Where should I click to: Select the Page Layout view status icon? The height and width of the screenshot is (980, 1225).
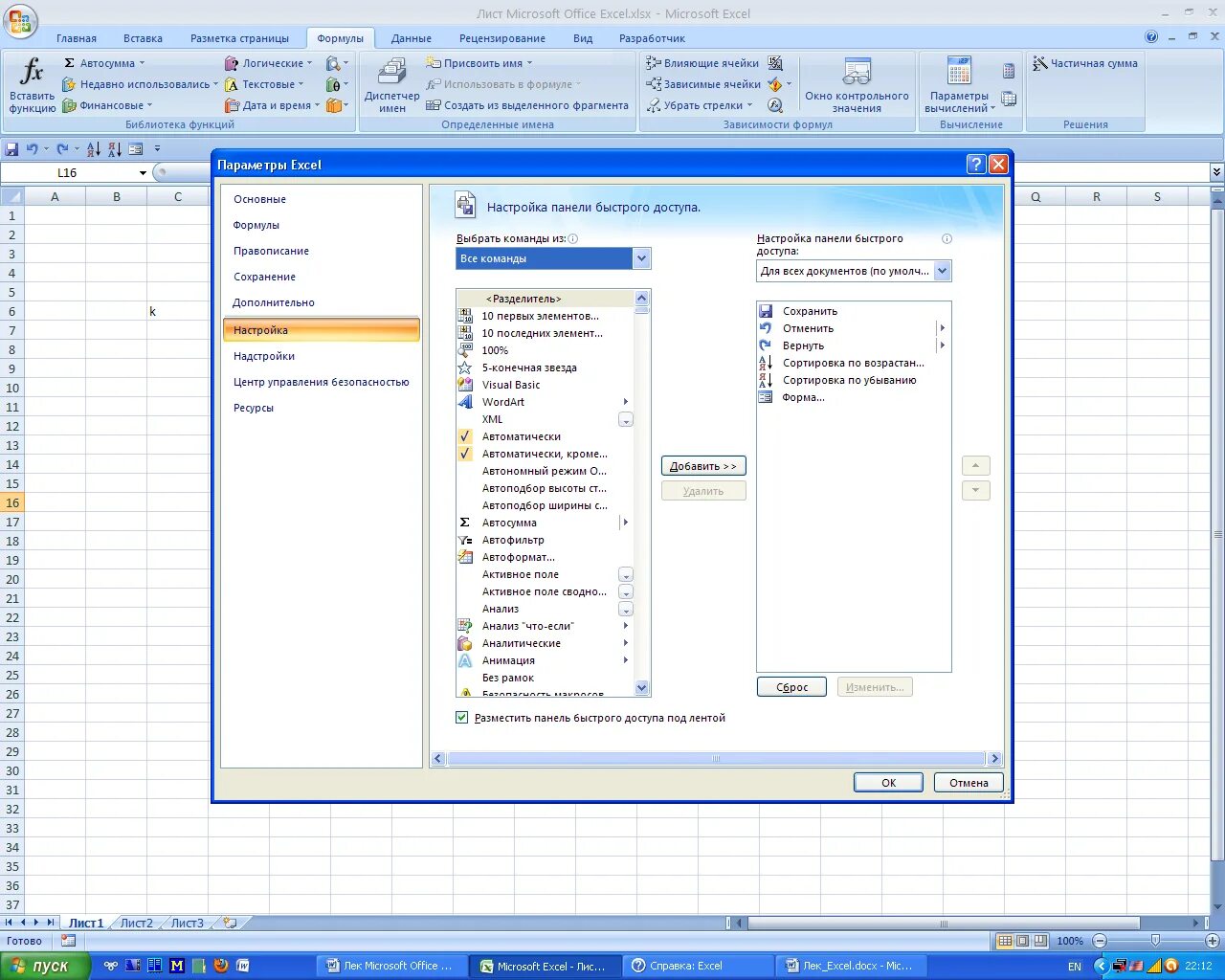1022,941
